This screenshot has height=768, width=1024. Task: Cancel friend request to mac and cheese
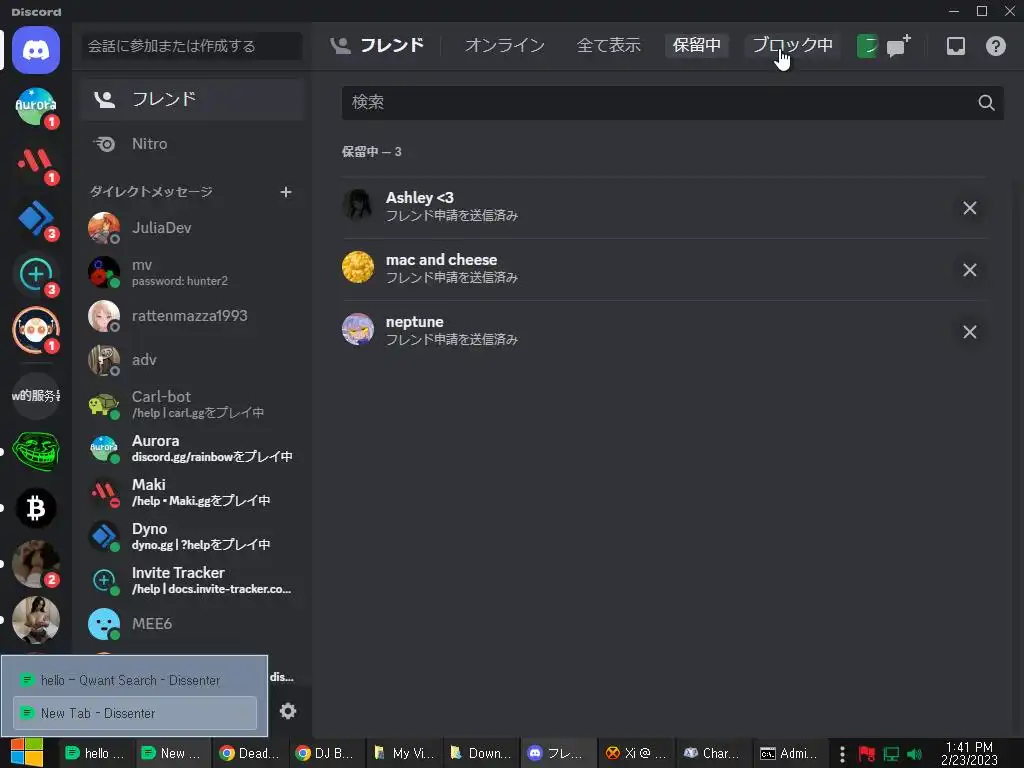[970, 270]
